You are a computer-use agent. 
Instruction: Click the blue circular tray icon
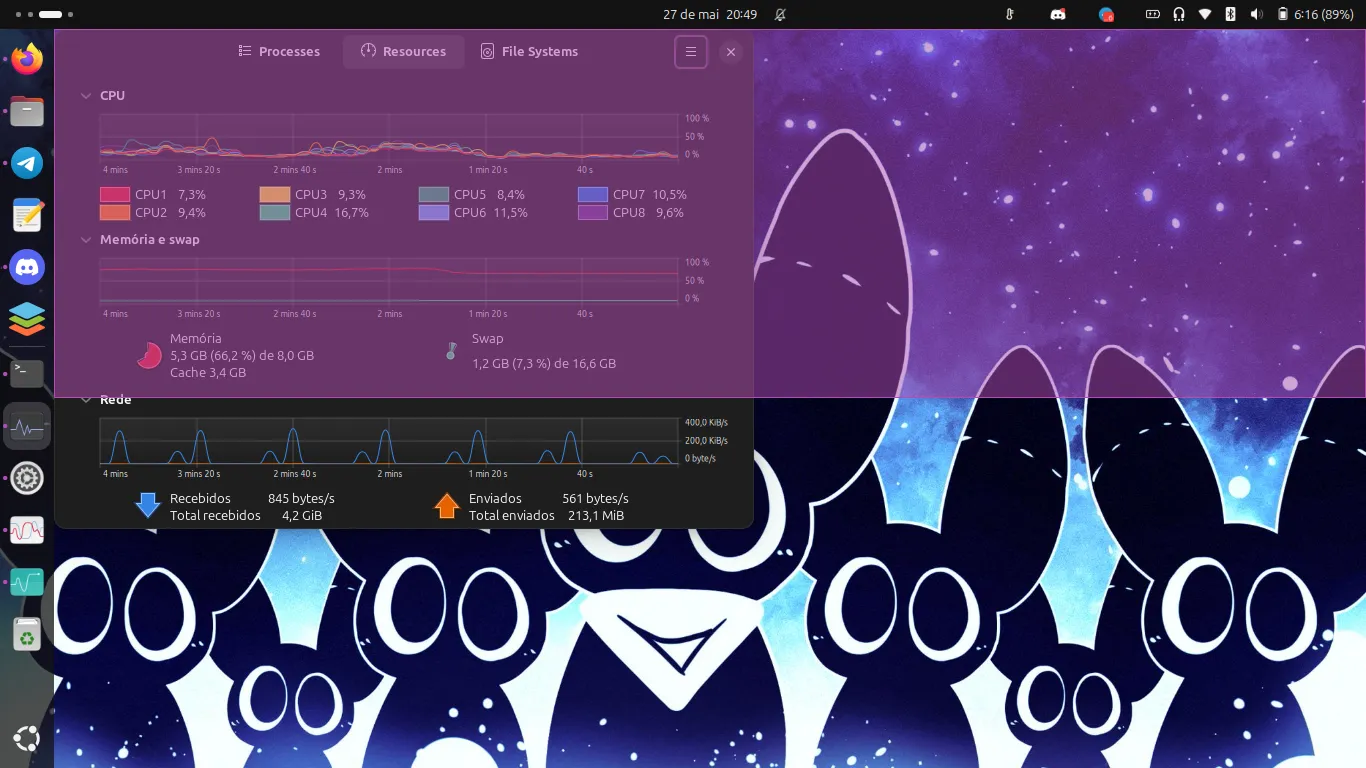coord(1106,15)
